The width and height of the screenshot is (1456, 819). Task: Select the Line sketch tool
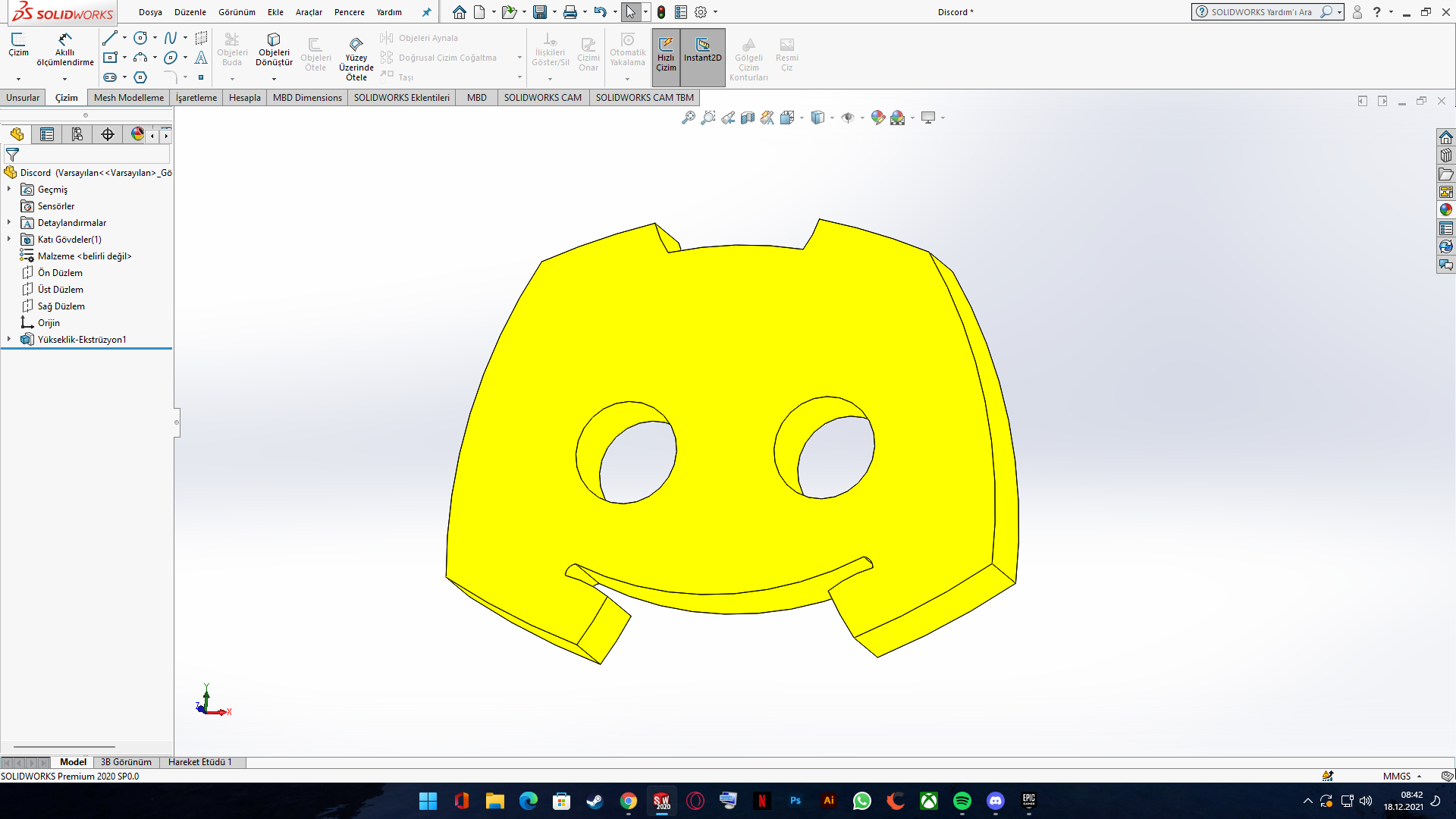(110, 38)
